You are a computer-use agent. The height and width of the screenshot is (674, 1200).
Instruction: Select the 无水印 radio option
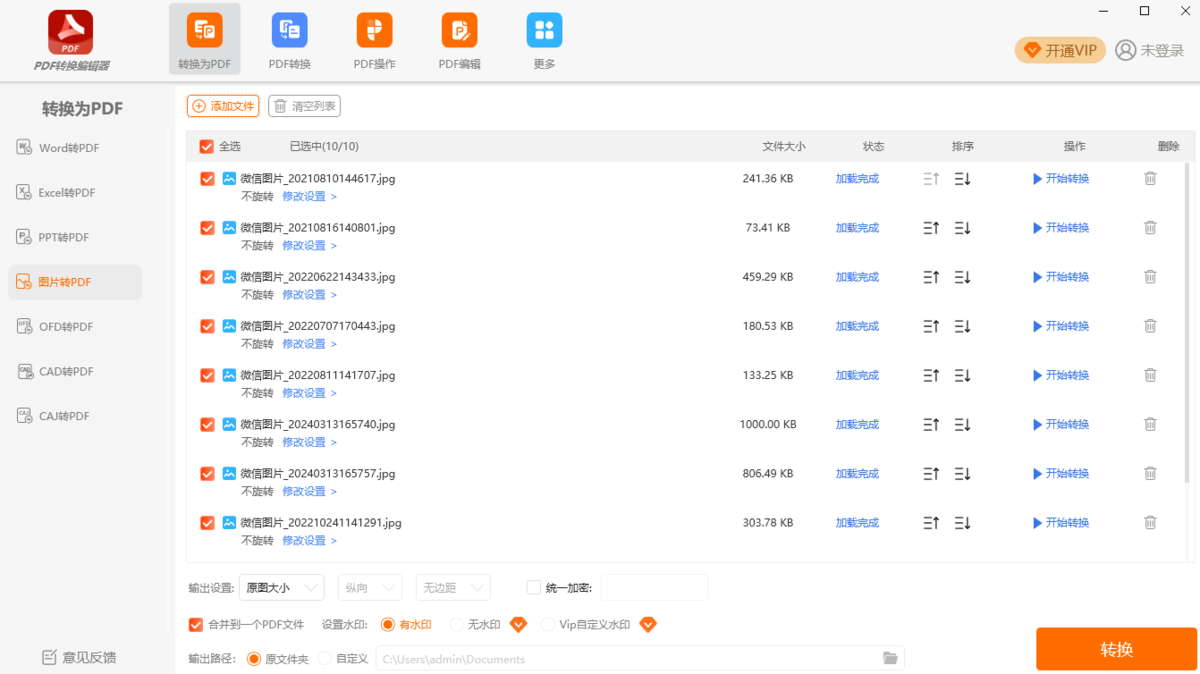tap(456, 625)
